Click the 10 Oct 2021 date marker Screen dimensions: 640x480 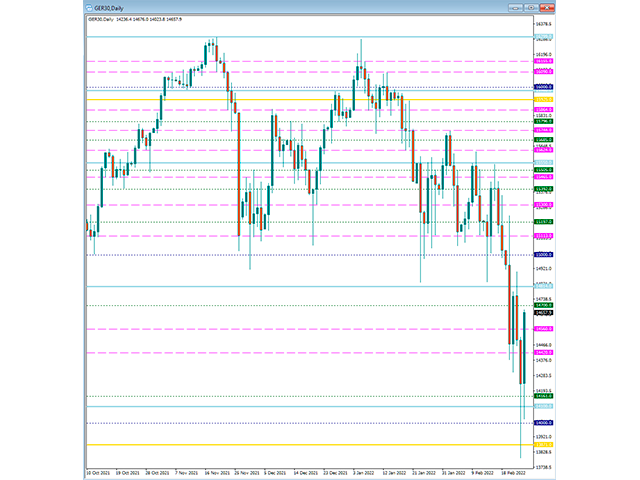point(98,473)
